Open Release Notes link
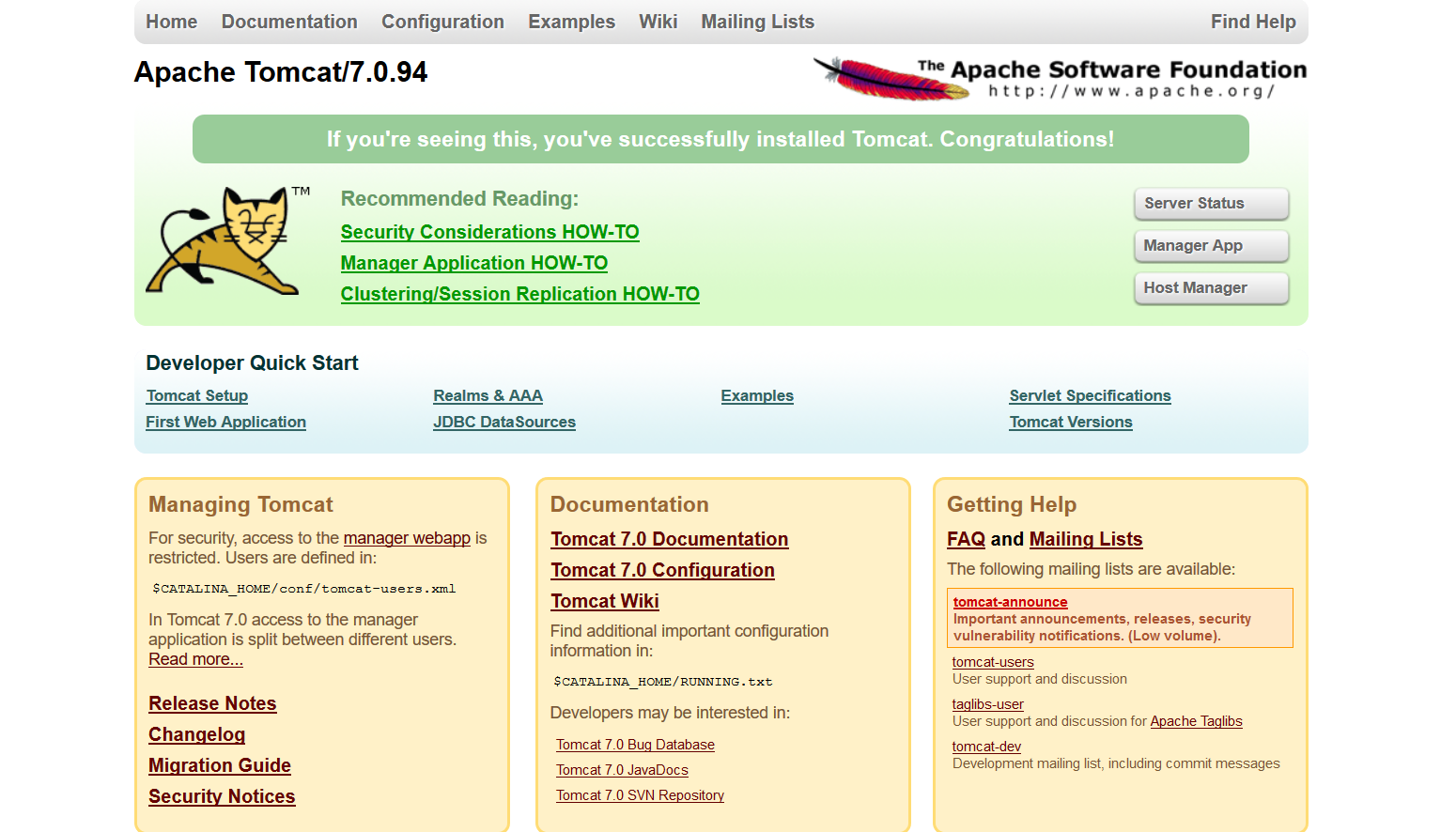The image size is (1456, 832). [212, 703]
